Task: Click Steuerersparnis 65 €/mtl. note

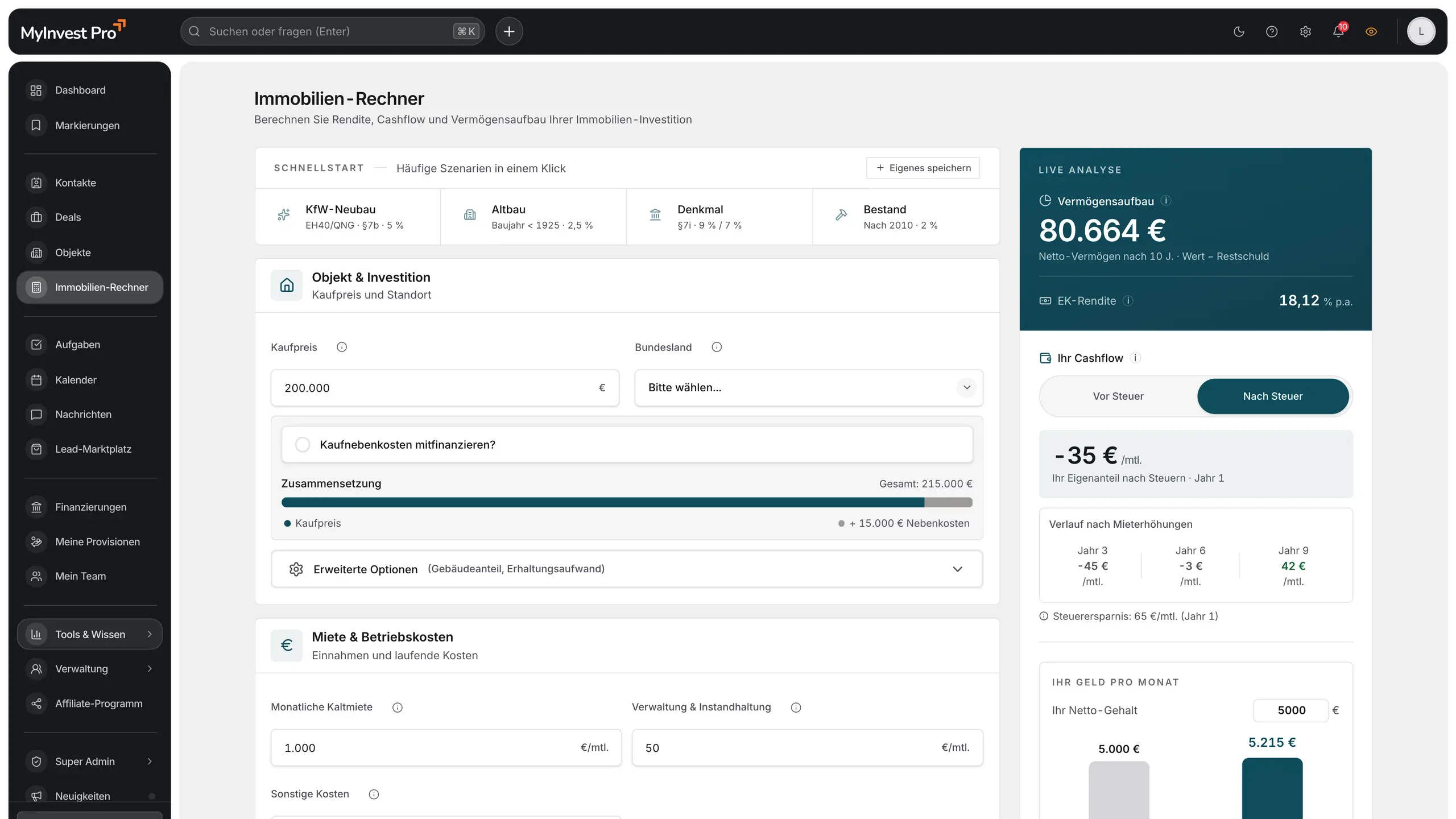Action: click(x=1129, y=616)
